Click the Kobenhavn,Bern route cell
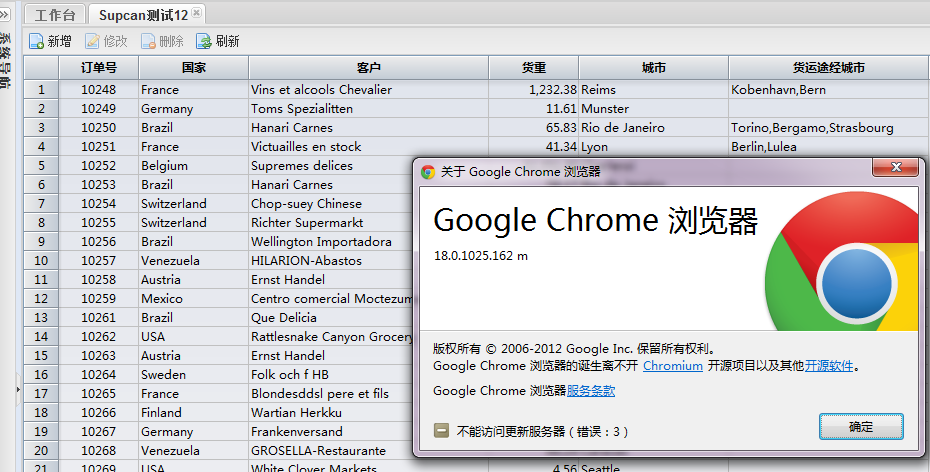This screenshot has width=930, height=472. (x=829, y=90)
